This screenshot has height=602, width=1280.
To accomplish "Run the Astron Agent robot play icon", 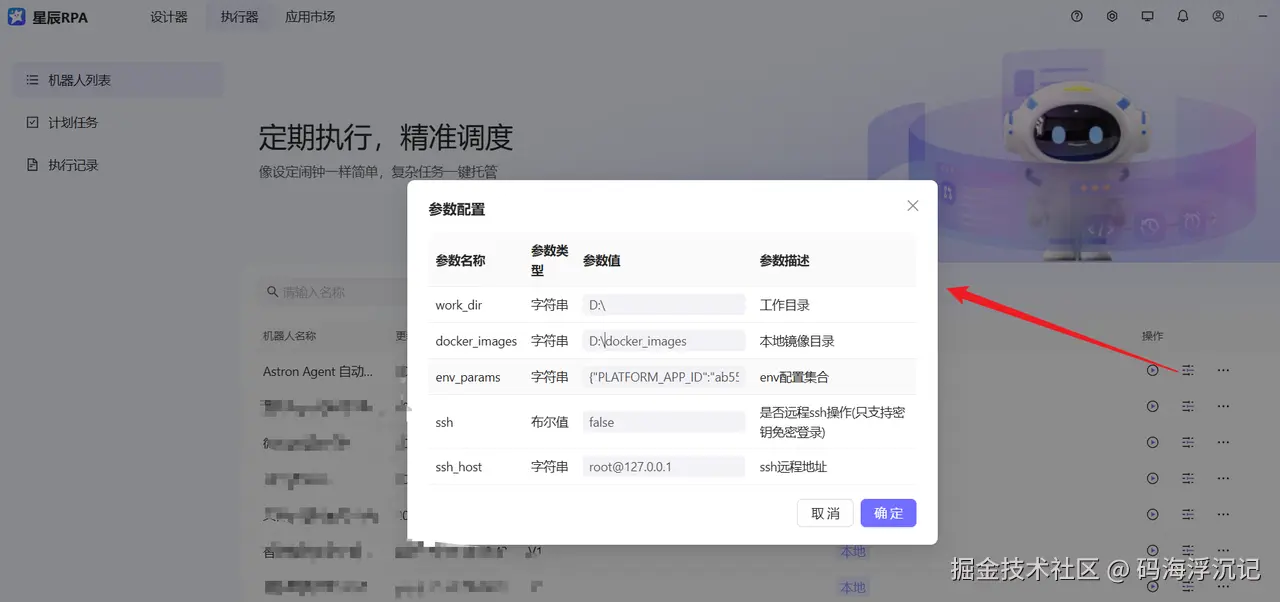I will click(x=1153, y=370).
